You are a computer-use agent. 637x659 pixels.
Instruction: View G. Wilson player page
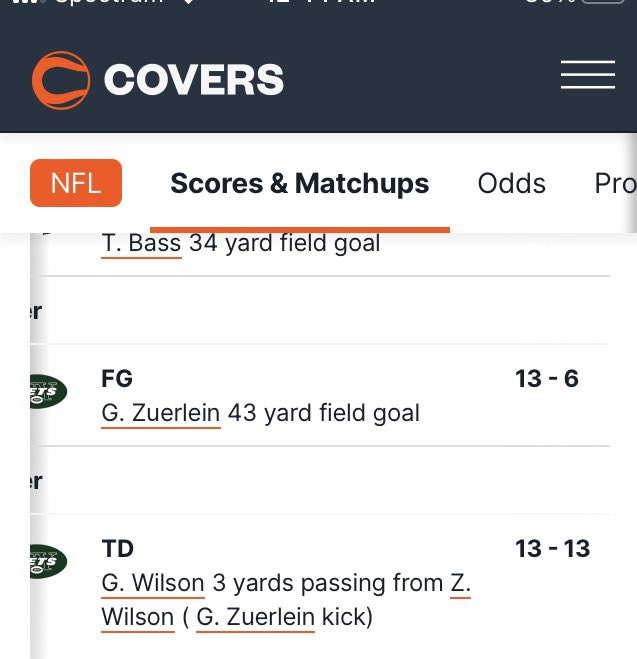tap(152, 583)
